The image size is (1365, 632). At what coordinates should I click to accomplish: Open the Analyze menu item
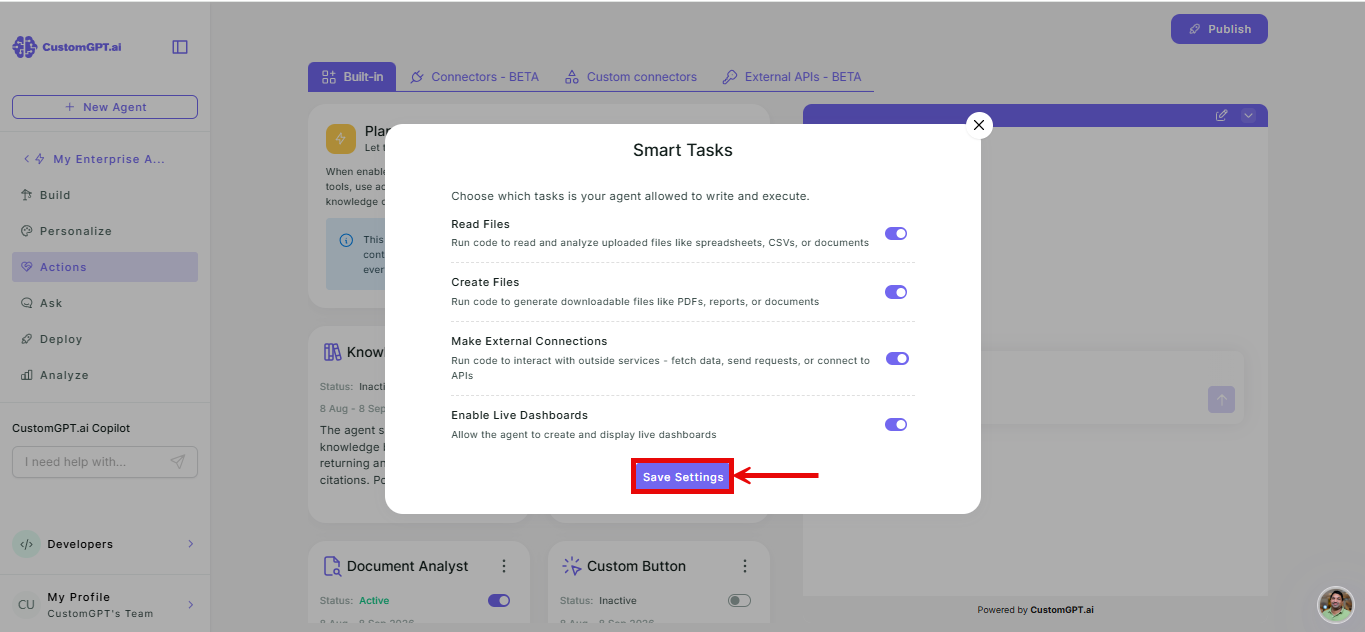click(x=105, y=375)
